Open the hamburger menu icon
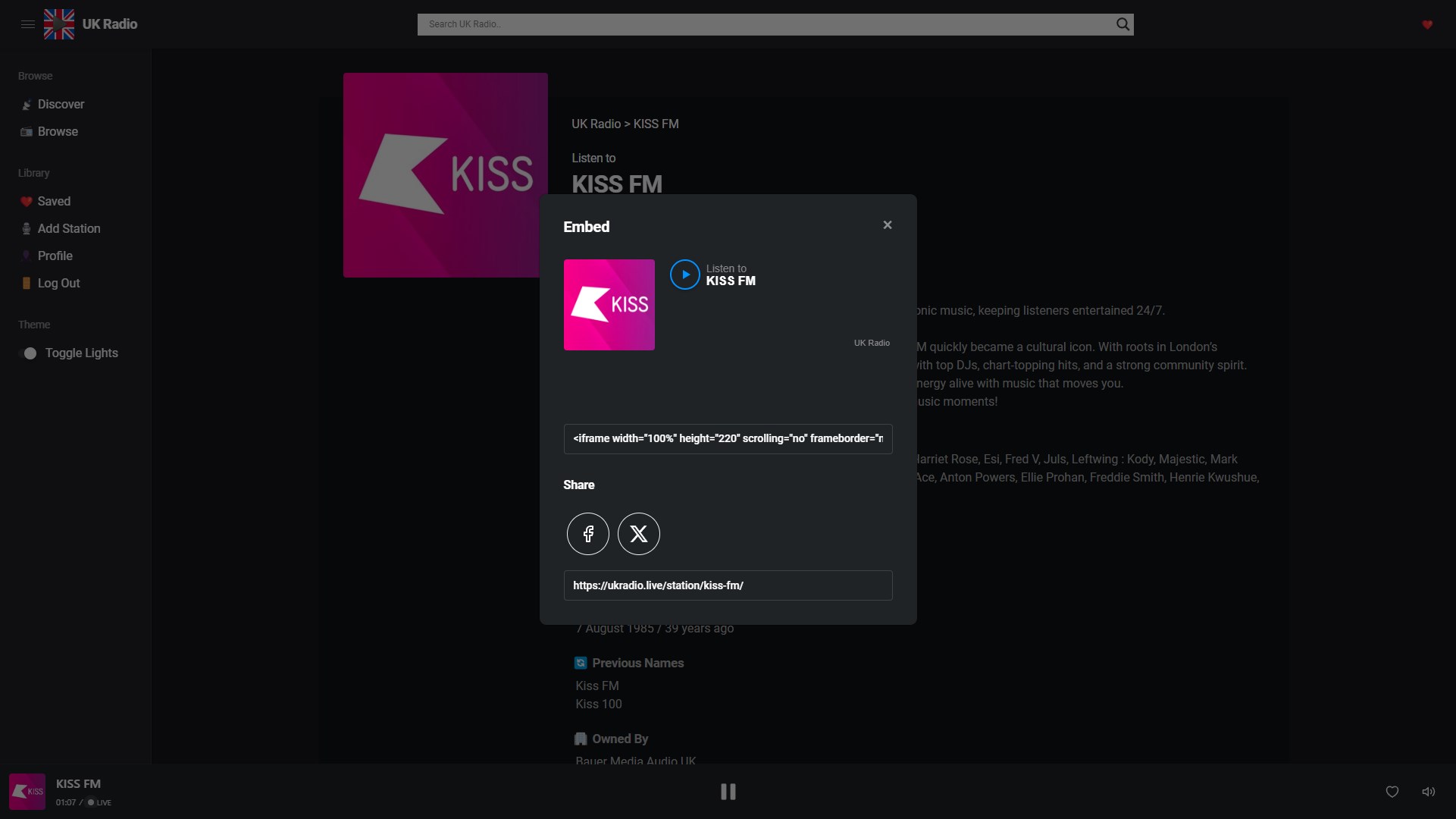This screenshot has height=819, width=1456. (28, 24)
